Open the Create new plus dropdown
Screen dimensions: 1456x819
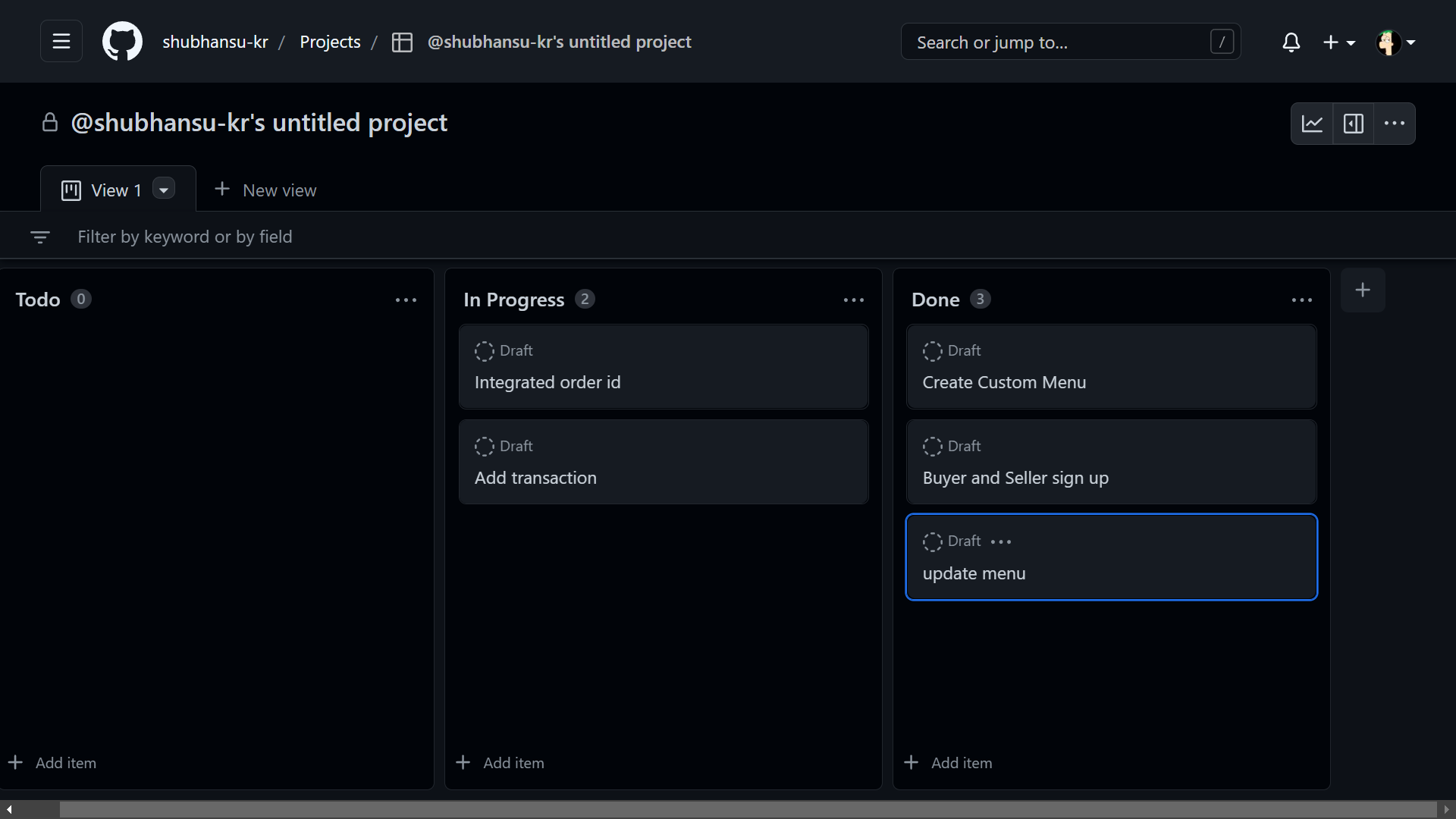coord(1338,42)
